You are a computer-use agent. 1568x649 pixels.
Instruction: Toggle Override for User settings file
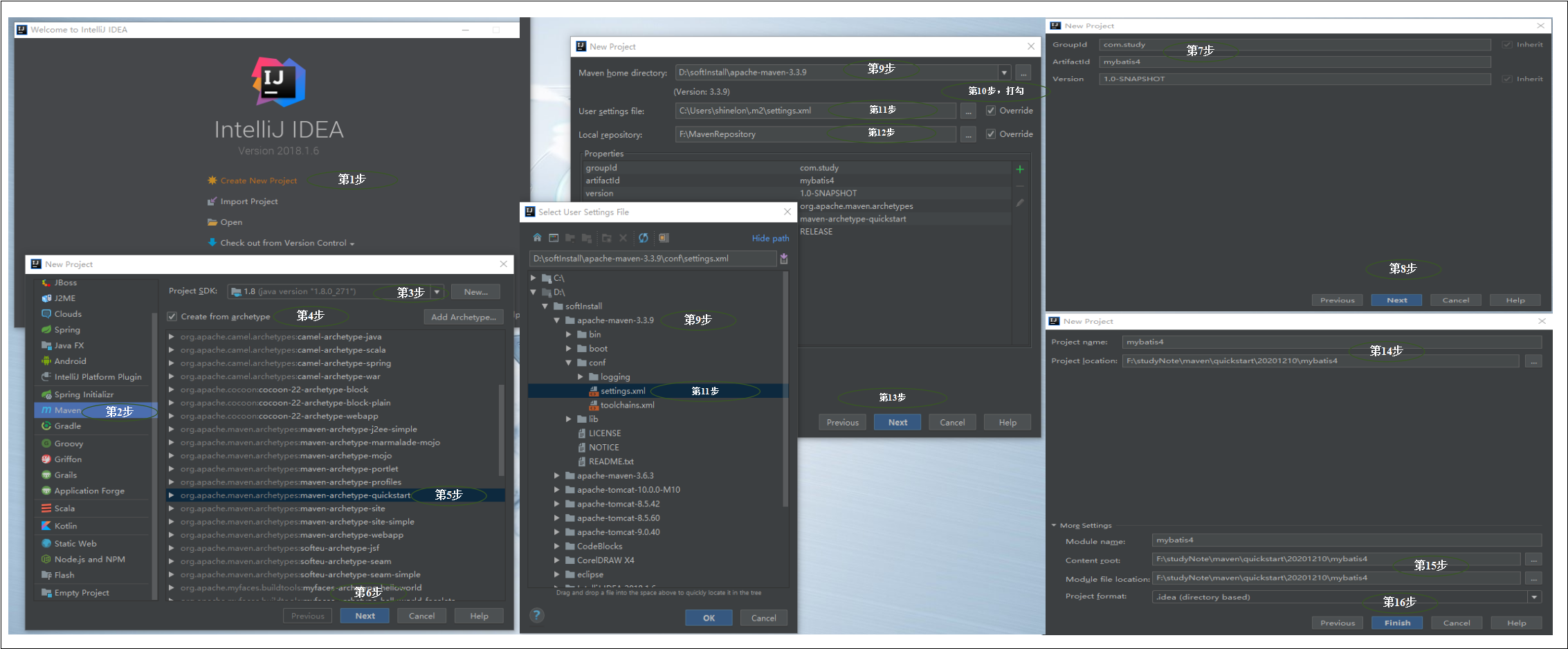coord(991,111)
